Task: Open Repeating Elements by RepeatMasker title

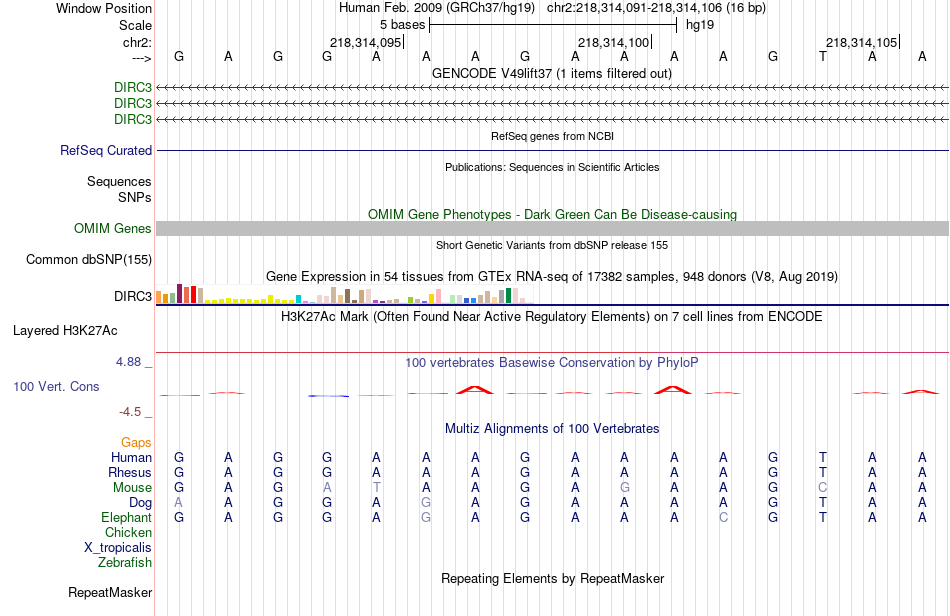Action: click(552, 578)
